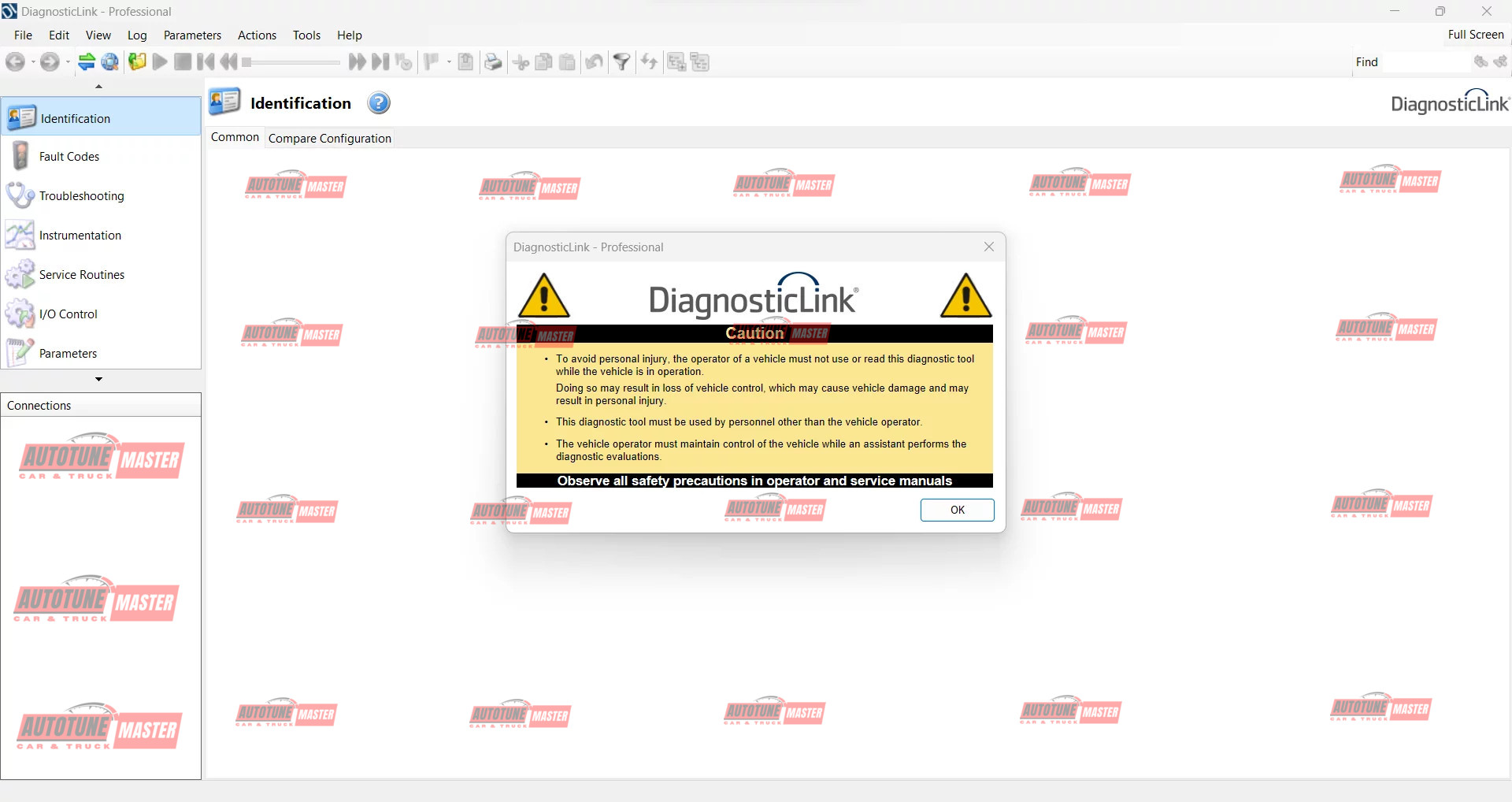Expand the back button history dropdown
1512x802 pixels.
coord(33,62)
